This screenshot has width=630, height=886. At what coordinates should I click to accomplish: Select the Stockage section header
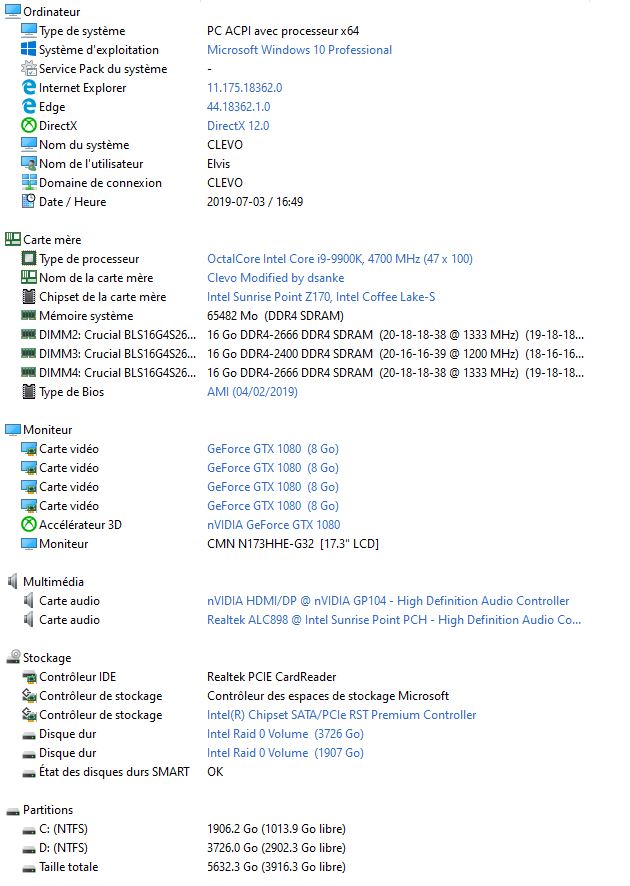(47, 657)
